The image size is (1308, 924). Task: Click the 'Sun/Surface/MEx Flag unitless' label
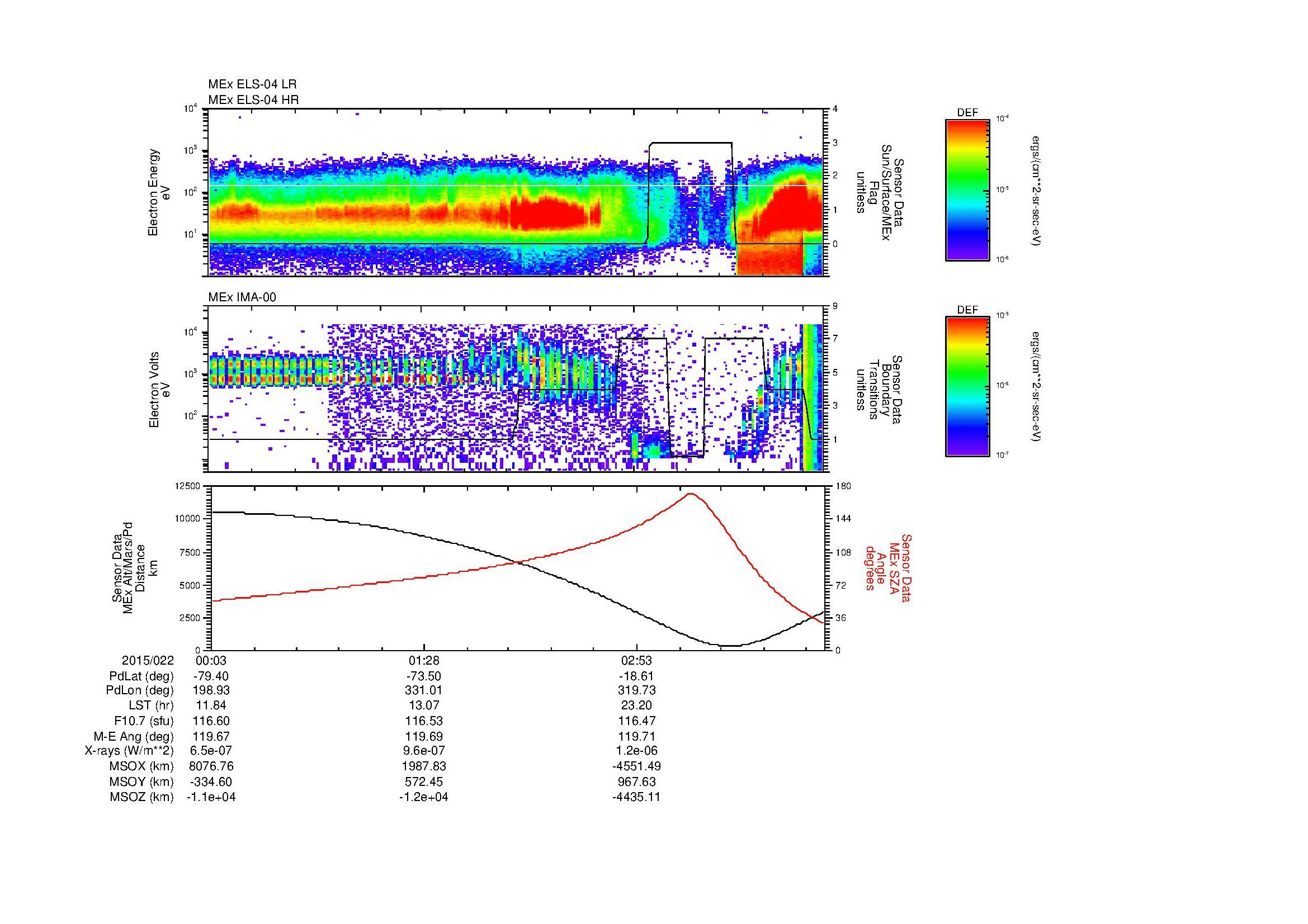[880, 192]
